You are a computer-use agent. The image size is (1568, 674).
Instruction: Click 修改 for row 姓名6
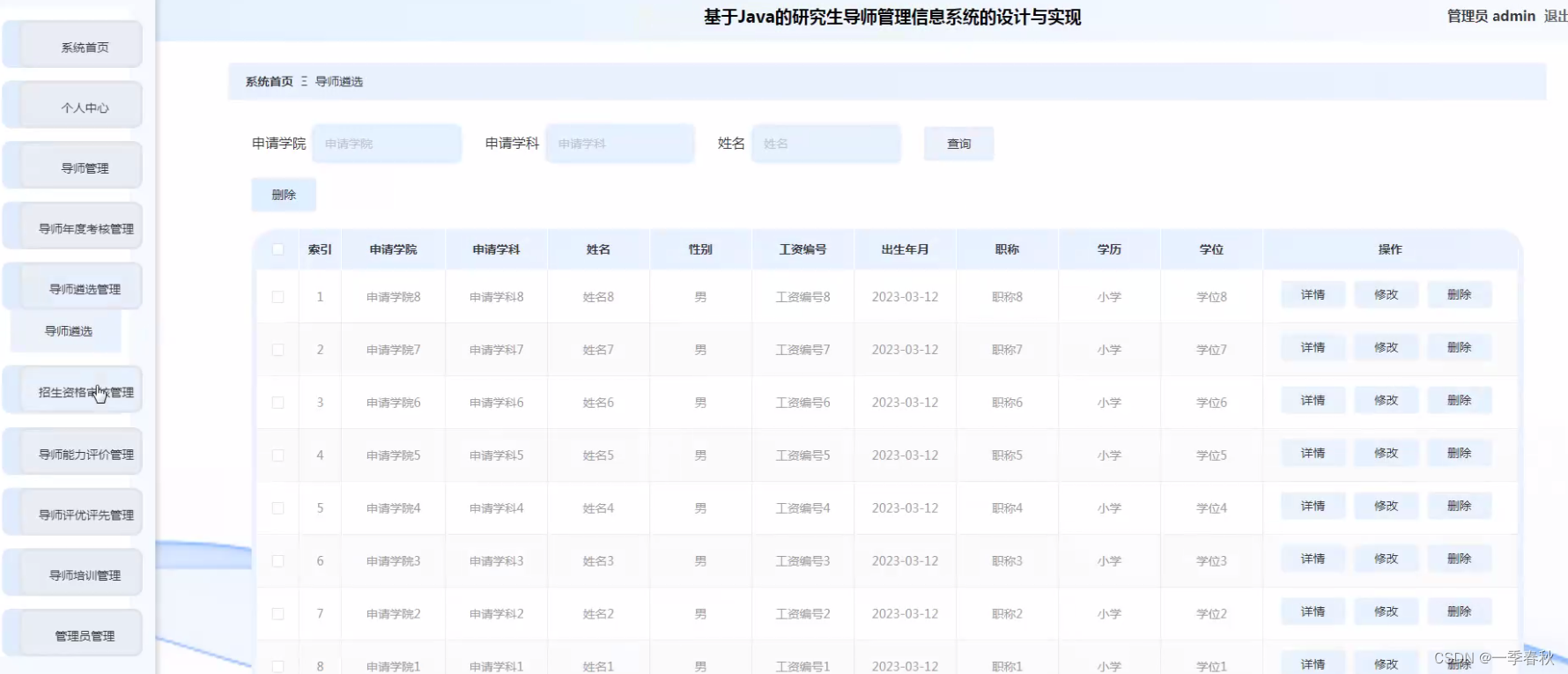[x=1386, y=401]
